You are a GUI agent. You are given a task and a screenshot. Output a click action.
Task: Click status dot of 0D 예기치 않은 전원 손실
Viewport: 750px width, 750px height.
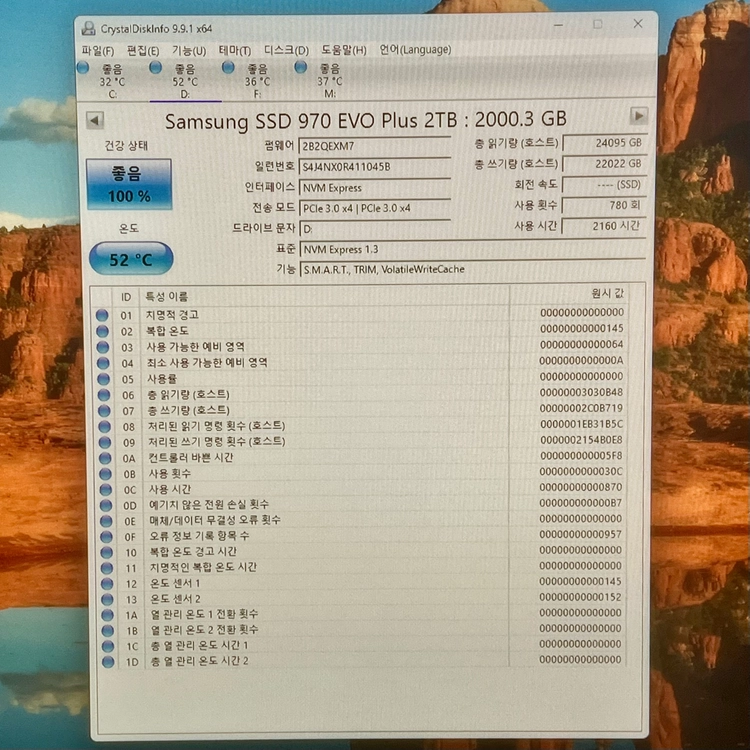106,505
